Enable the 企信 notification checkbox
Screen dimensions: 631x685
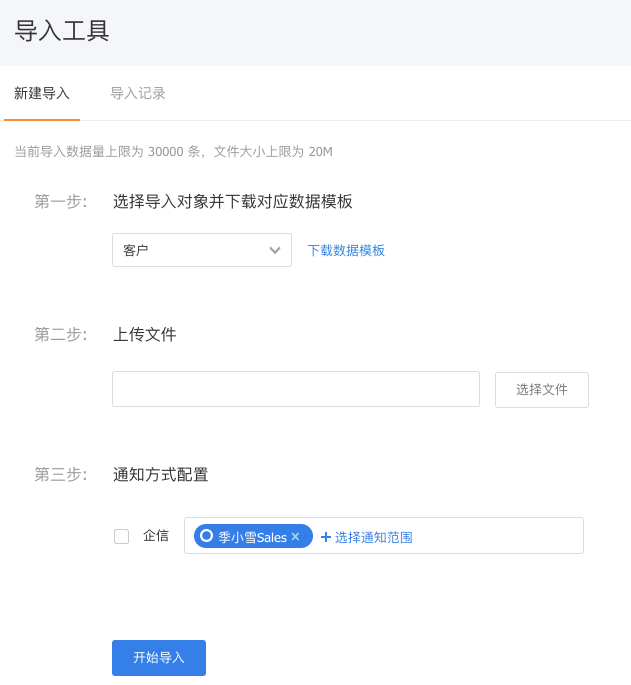(122, 536)
